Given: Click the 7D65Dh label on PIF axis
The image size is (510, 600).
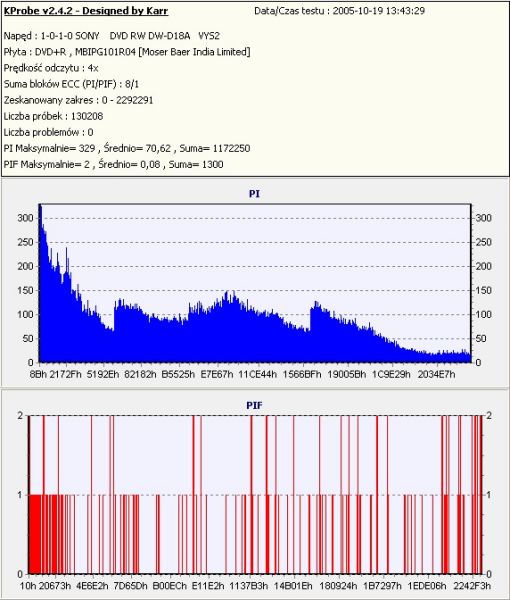Looking at the screenshot, I should 131,586.
